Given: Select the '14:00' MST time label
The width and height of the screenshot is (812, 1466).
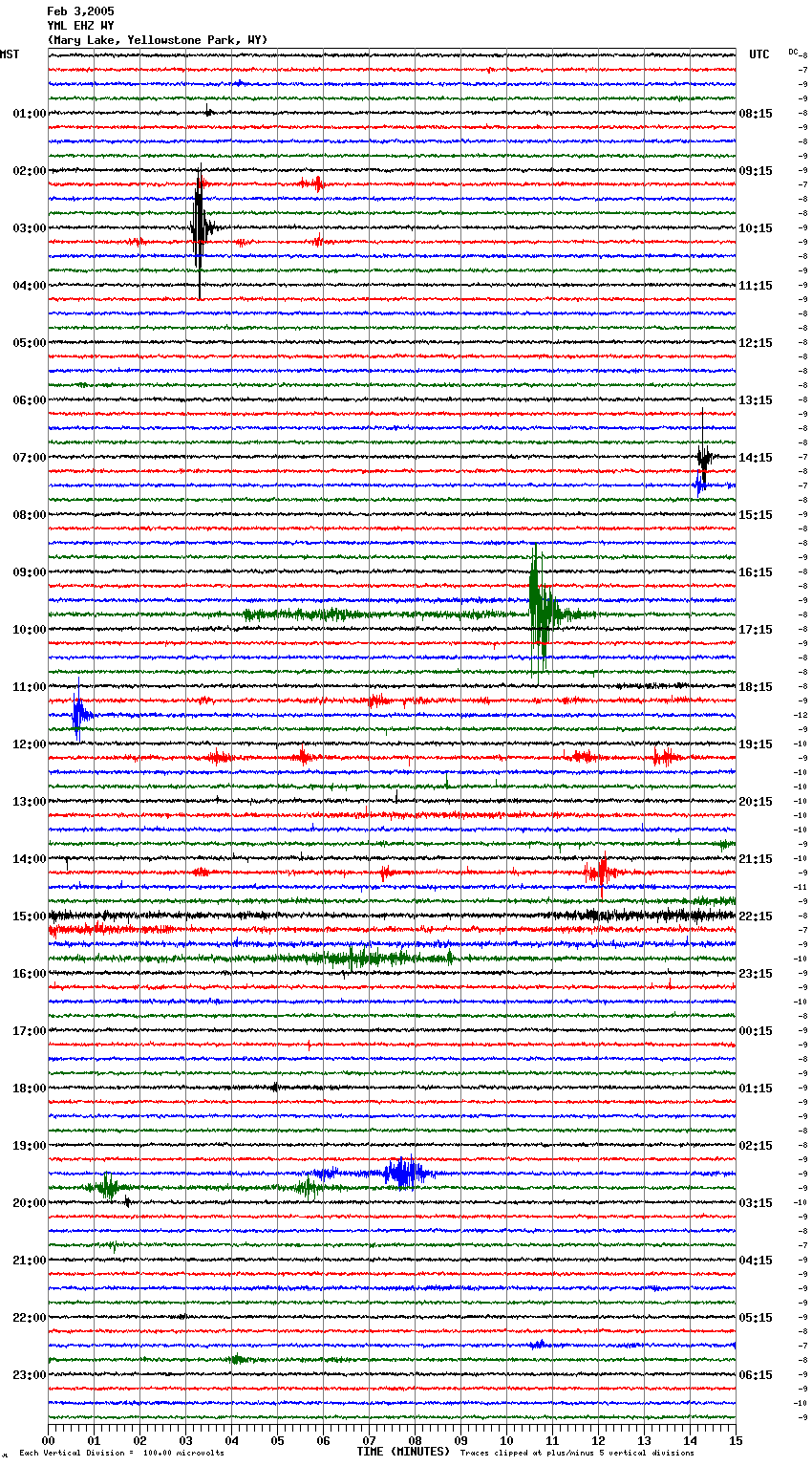Looking at the screenshot, I should 30,859.
